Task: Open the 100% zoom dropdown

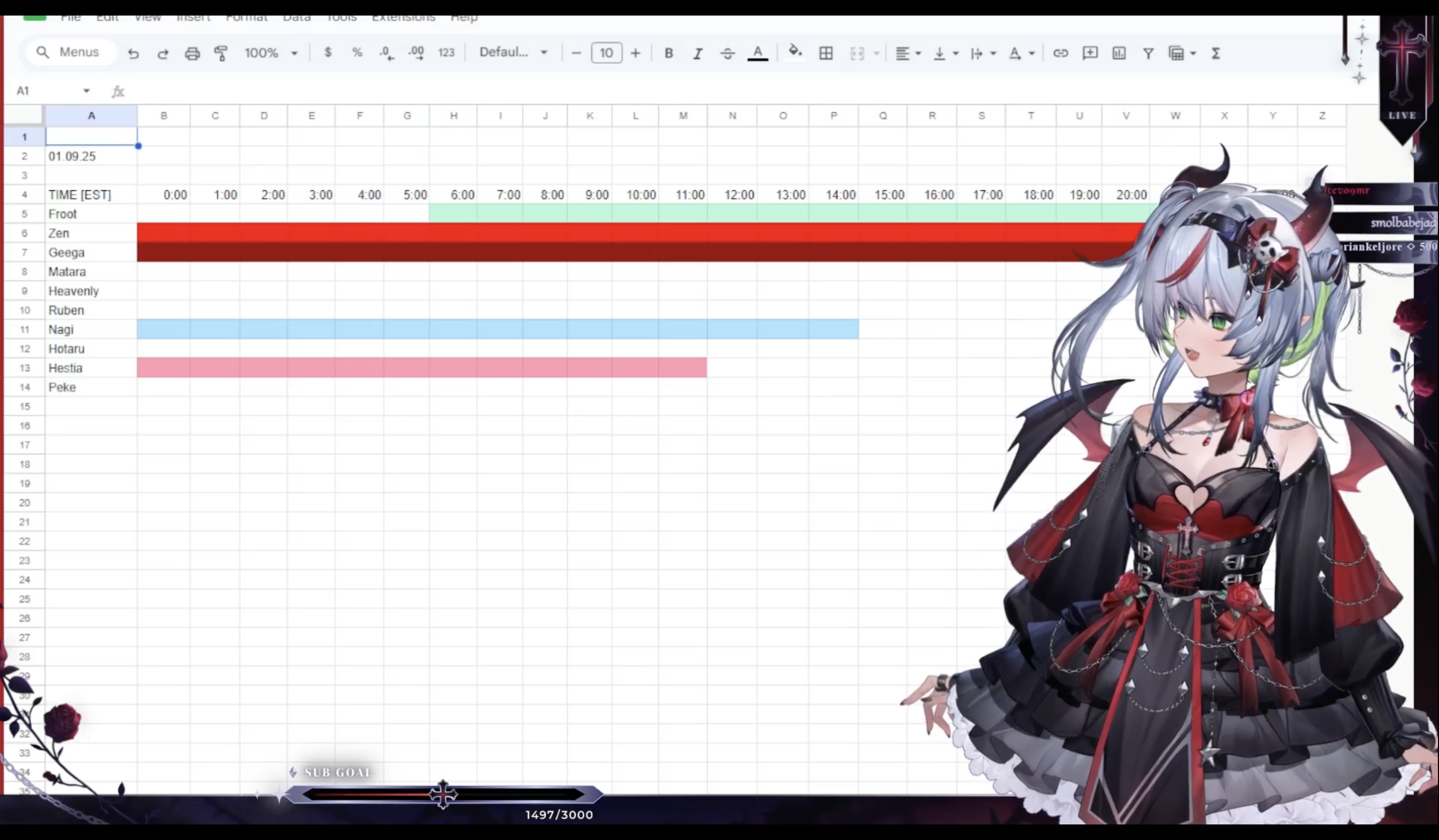Action: [271, 52]
